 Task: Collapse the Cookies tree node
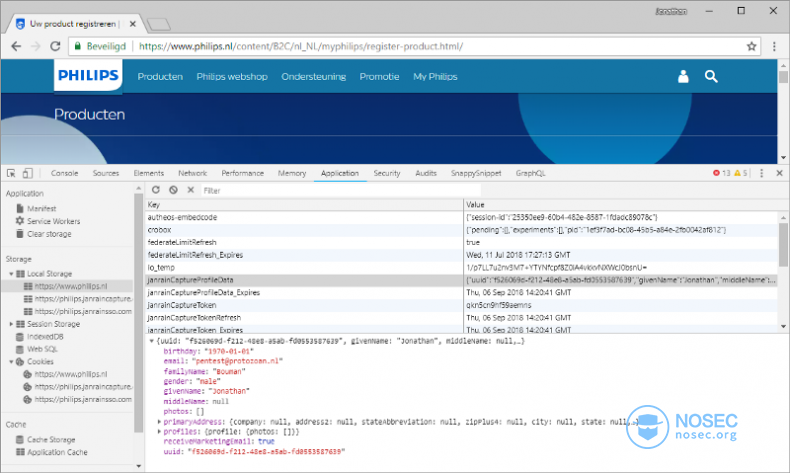point(11,362)
